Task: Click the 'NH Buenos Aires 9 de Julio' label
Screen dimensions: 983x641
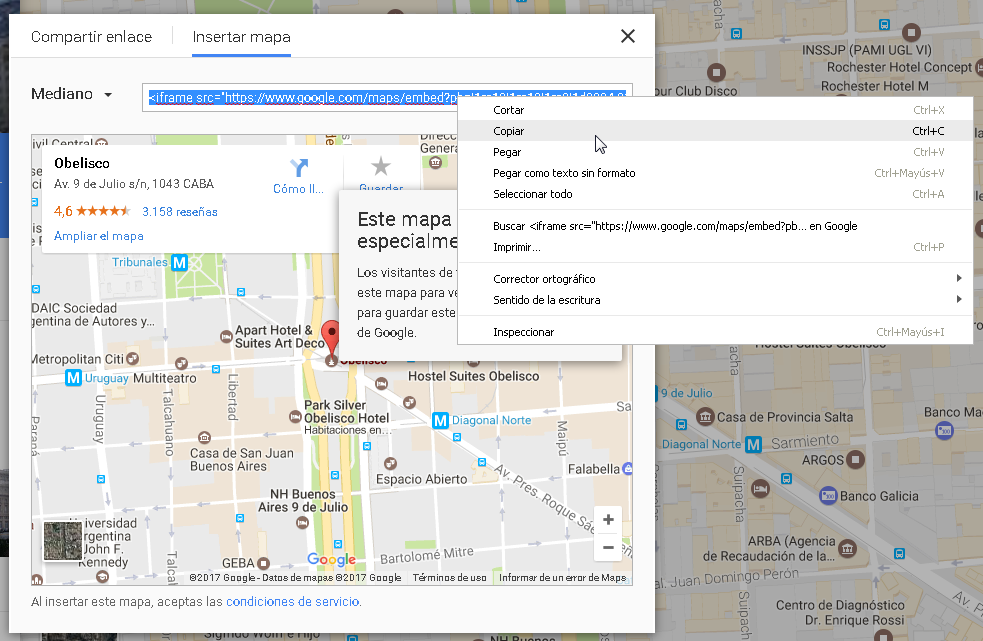Action: pos(303,501)
